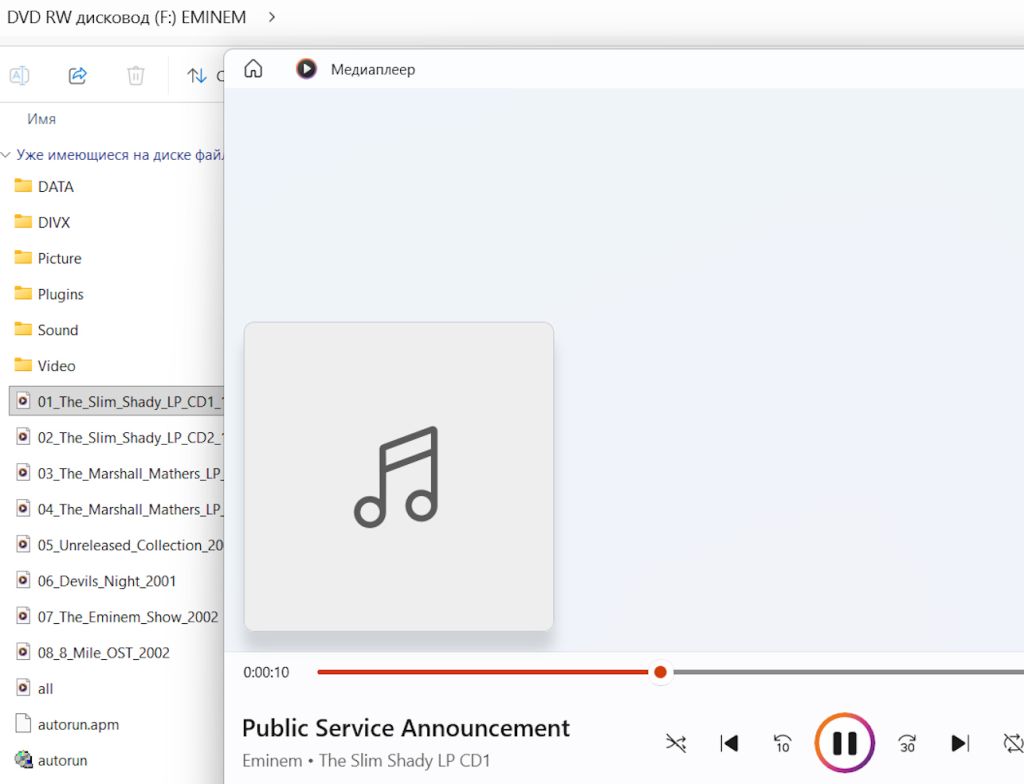Viewport: 1024px width, 784px height.
Task: Select the 01_The_Slim_Shady_LP_CD1 playlist file
Action: coord(116,401)
